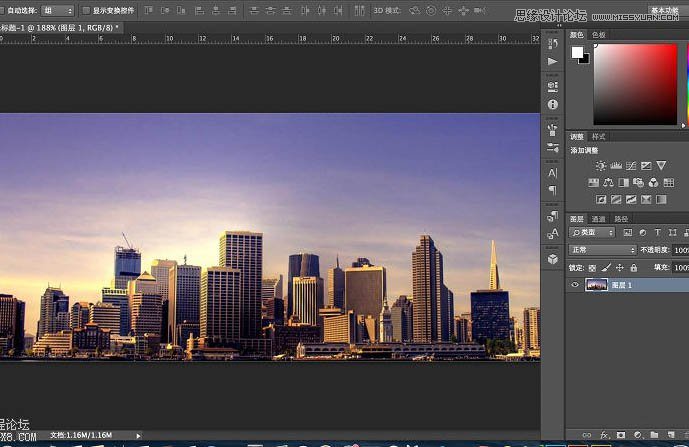The height and width of the screenshot is (447, 689).
Task: Add a Hue/Saturation adjustment
Action: pos(593,182)
